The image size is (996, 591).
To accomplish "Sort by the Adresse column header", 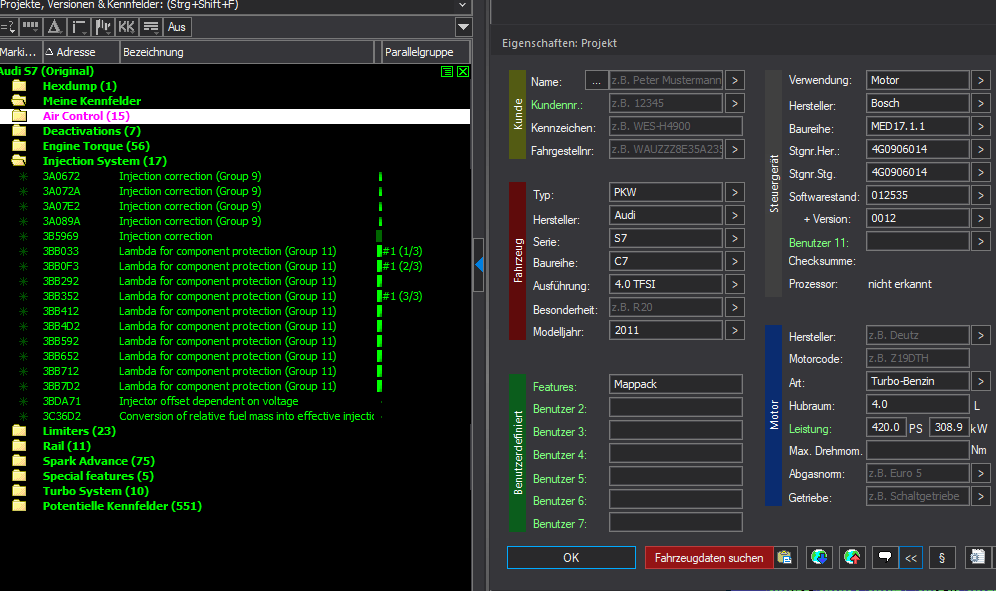I will [78, 52].
